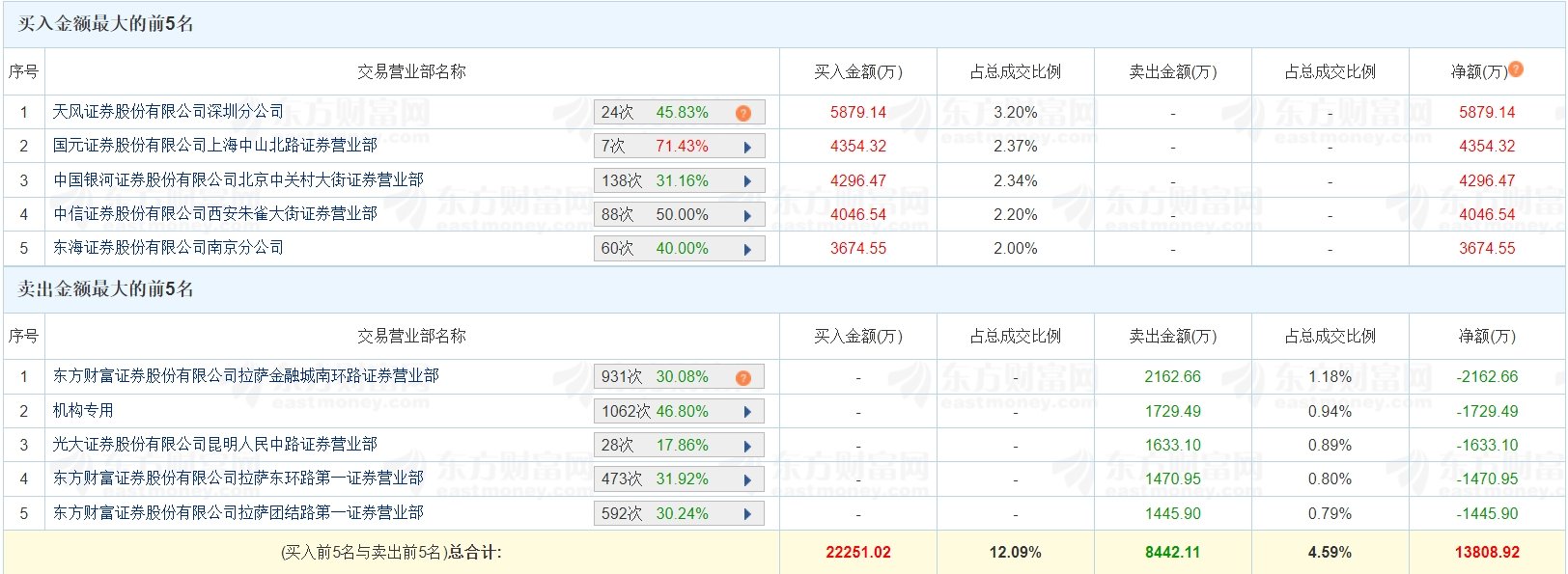This screenshot has width=1568, height=574.
Task: Click arrow icon beside 机构专用 46.80%
Action: 747,412
